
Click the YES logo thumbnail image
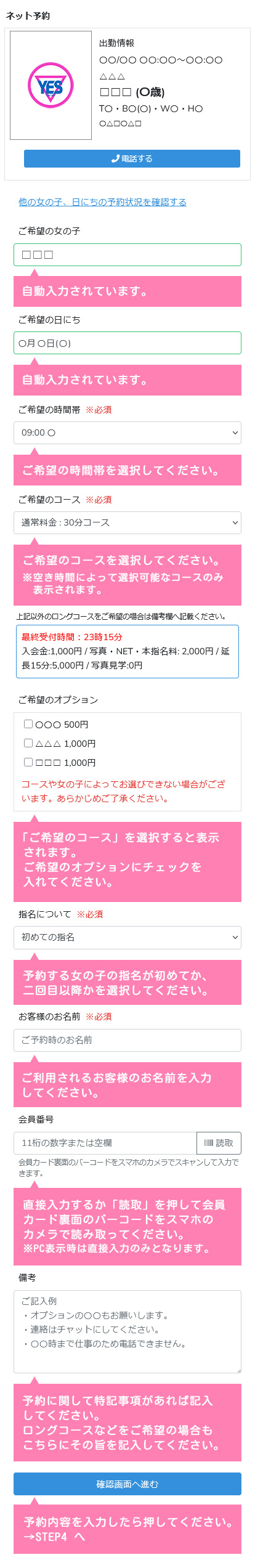51,85
